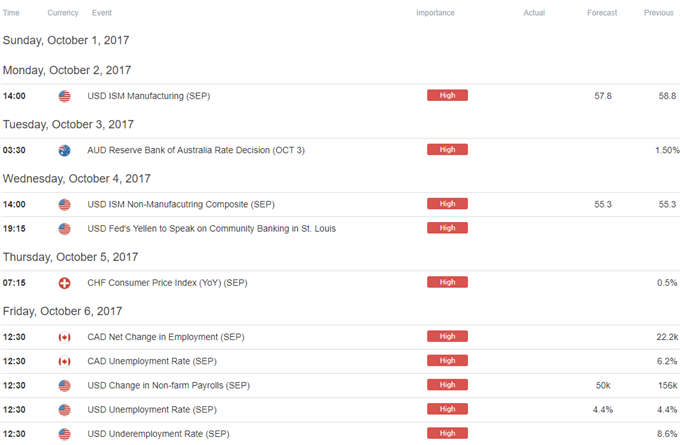The height and width of the screenshot is (445, 680).
Task: Click the 07:15 time for CHF CPI
Action: pos(14,283)
